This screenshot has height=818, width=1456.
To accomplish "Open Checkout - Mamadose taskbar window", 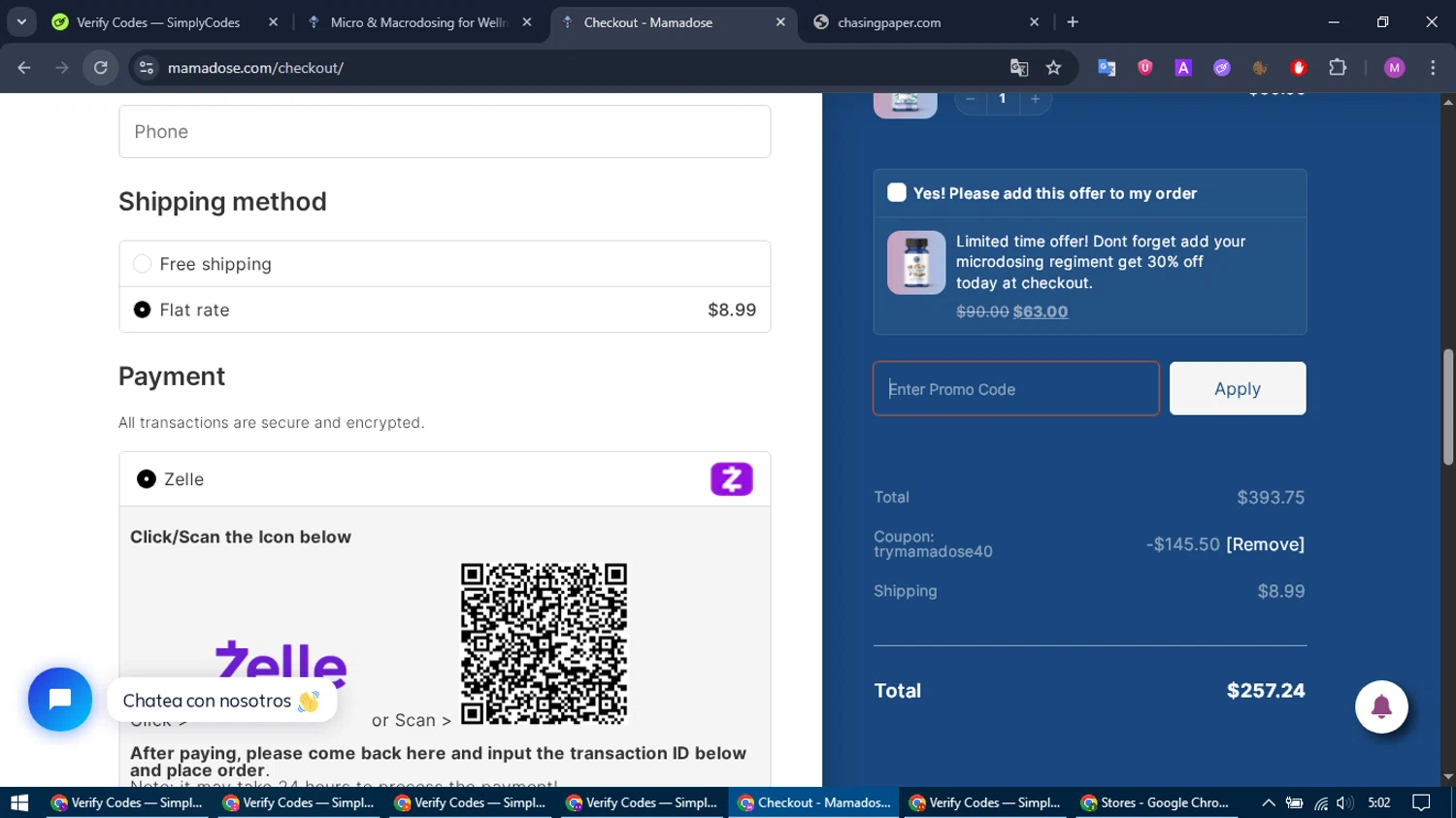I will tap(813, 802).
